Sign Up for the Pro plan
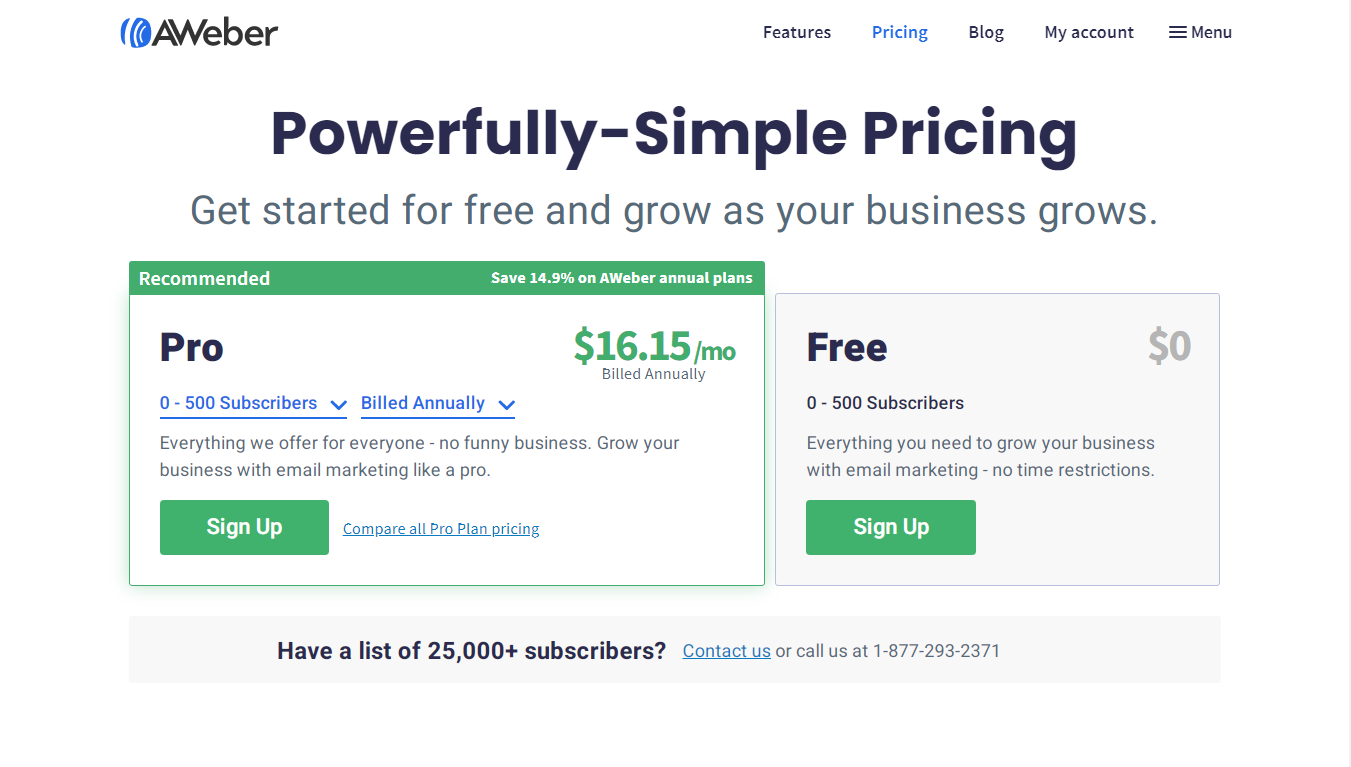The image size is (1351, 767). [244, 527]
